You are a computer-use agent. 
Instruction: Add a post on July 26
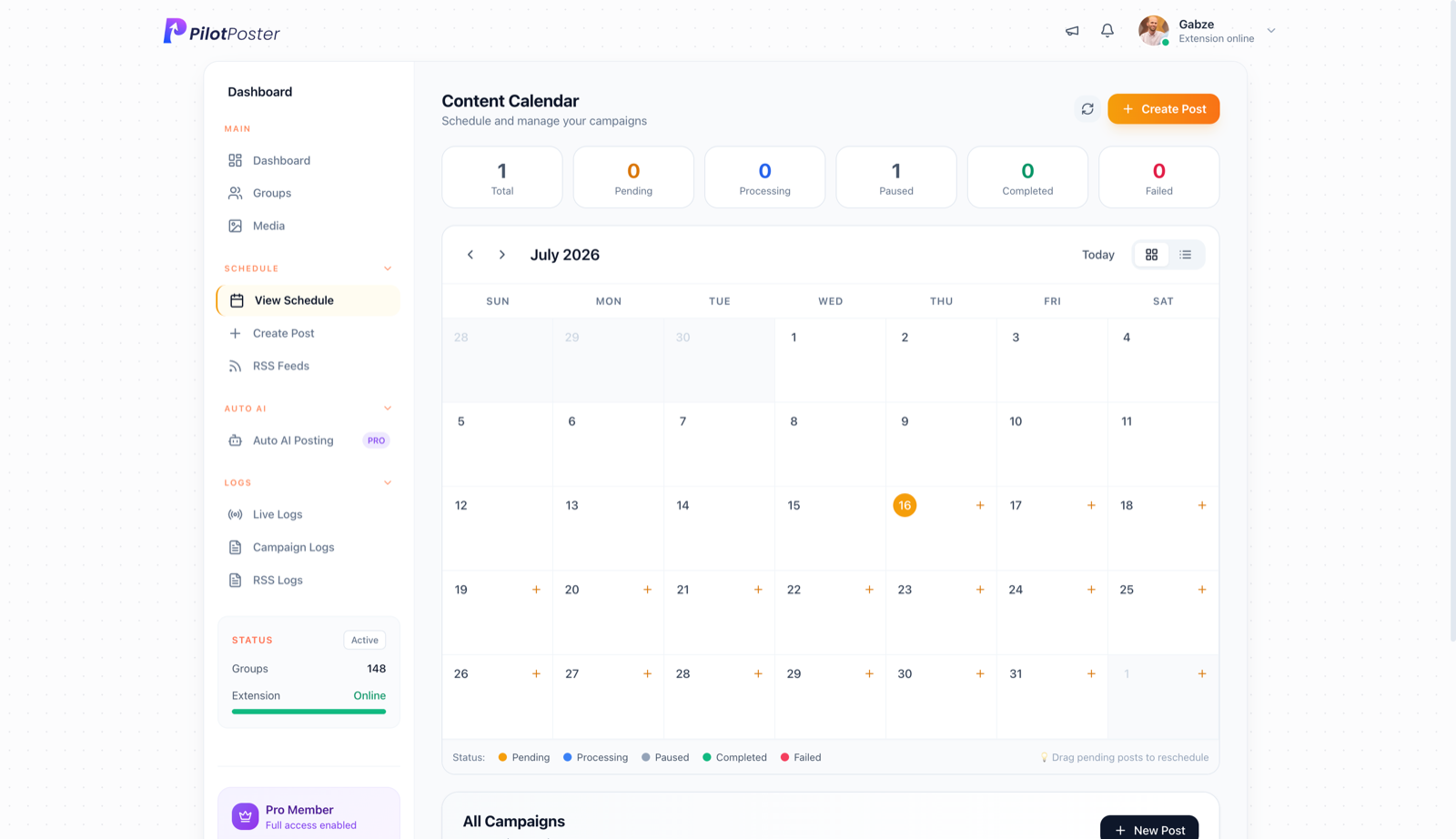click(536, 674)
